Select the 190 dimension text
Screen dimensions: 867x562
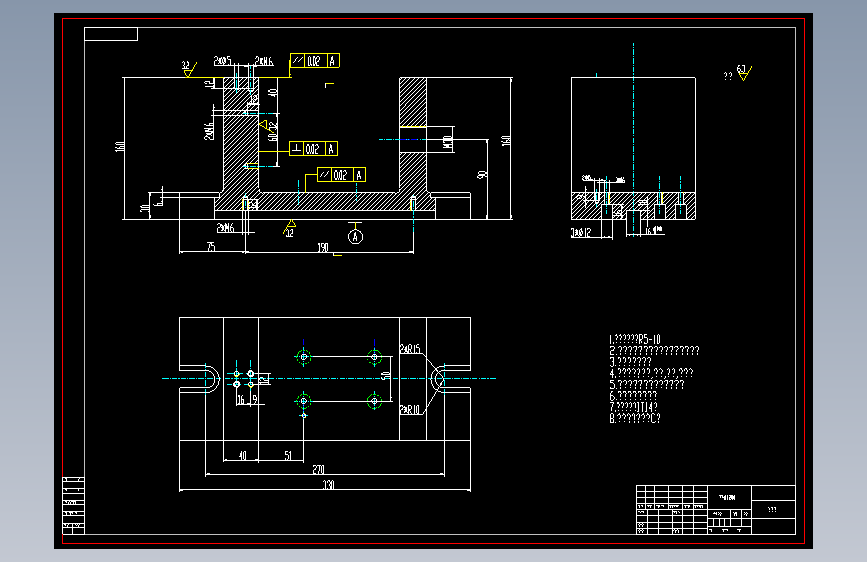tap(323, 247)
